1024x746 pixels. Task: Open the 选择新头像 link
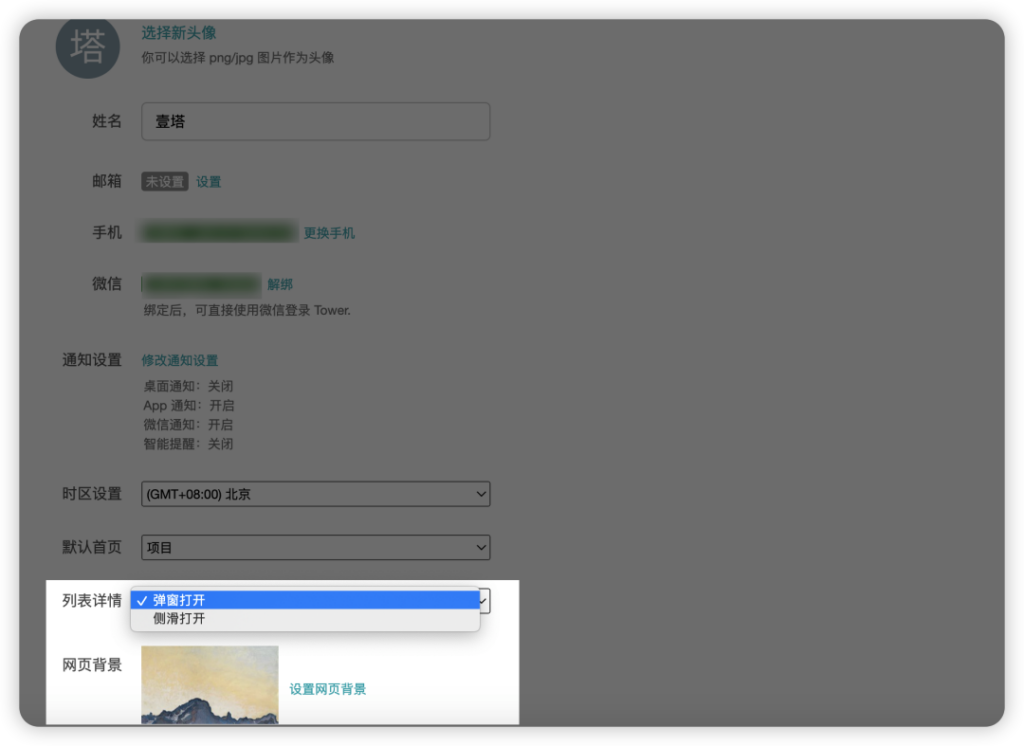click(x=179, y=33)
